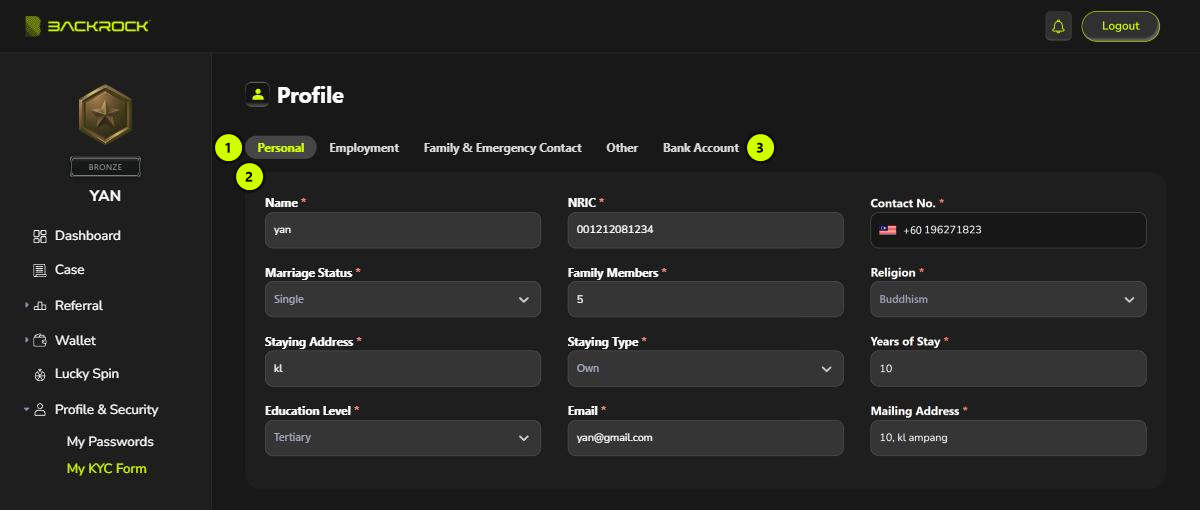
Task: Click the Email input field
Action: (706, 438)
